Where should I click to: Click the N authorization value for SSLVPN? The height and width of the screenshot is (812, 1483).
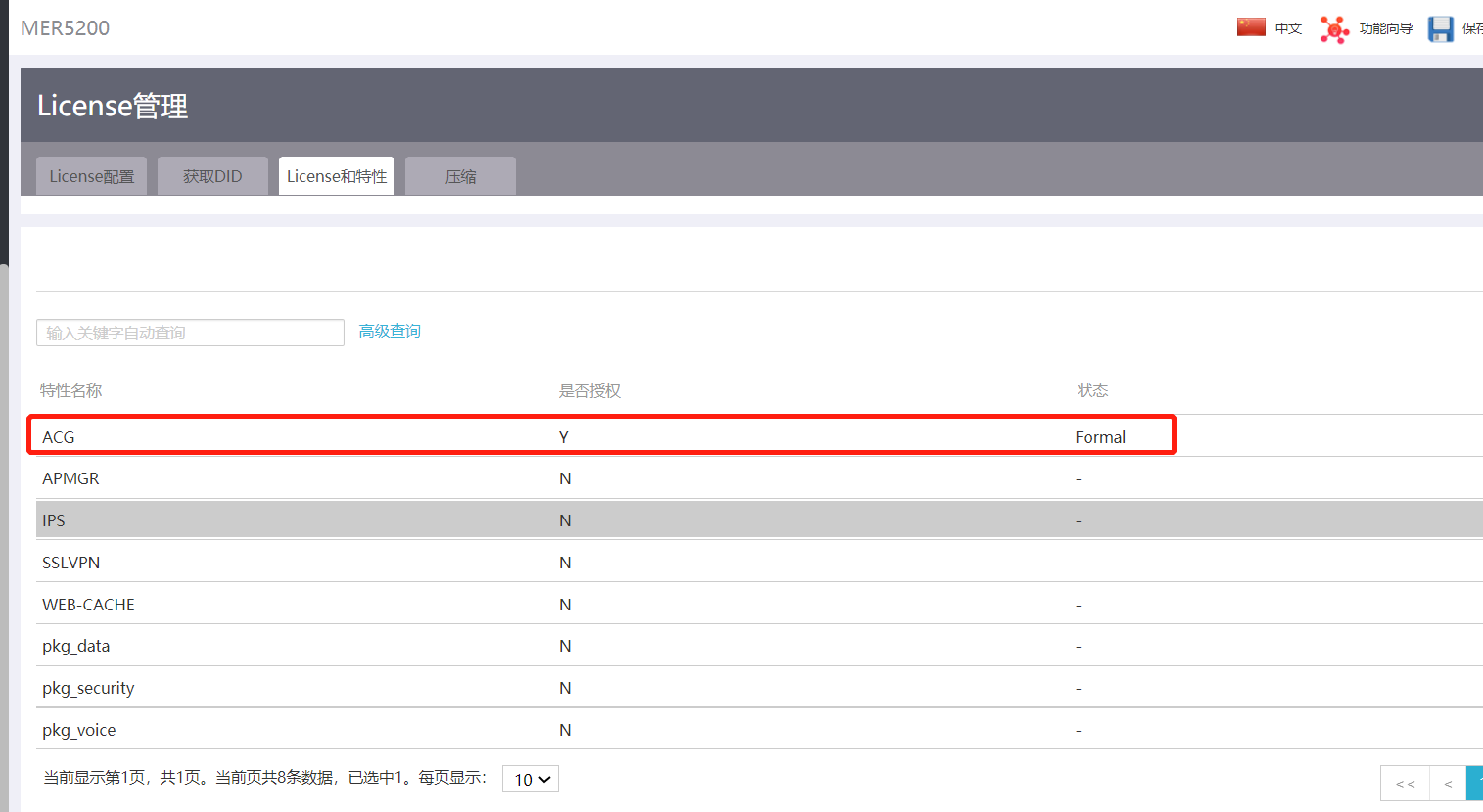565,563
